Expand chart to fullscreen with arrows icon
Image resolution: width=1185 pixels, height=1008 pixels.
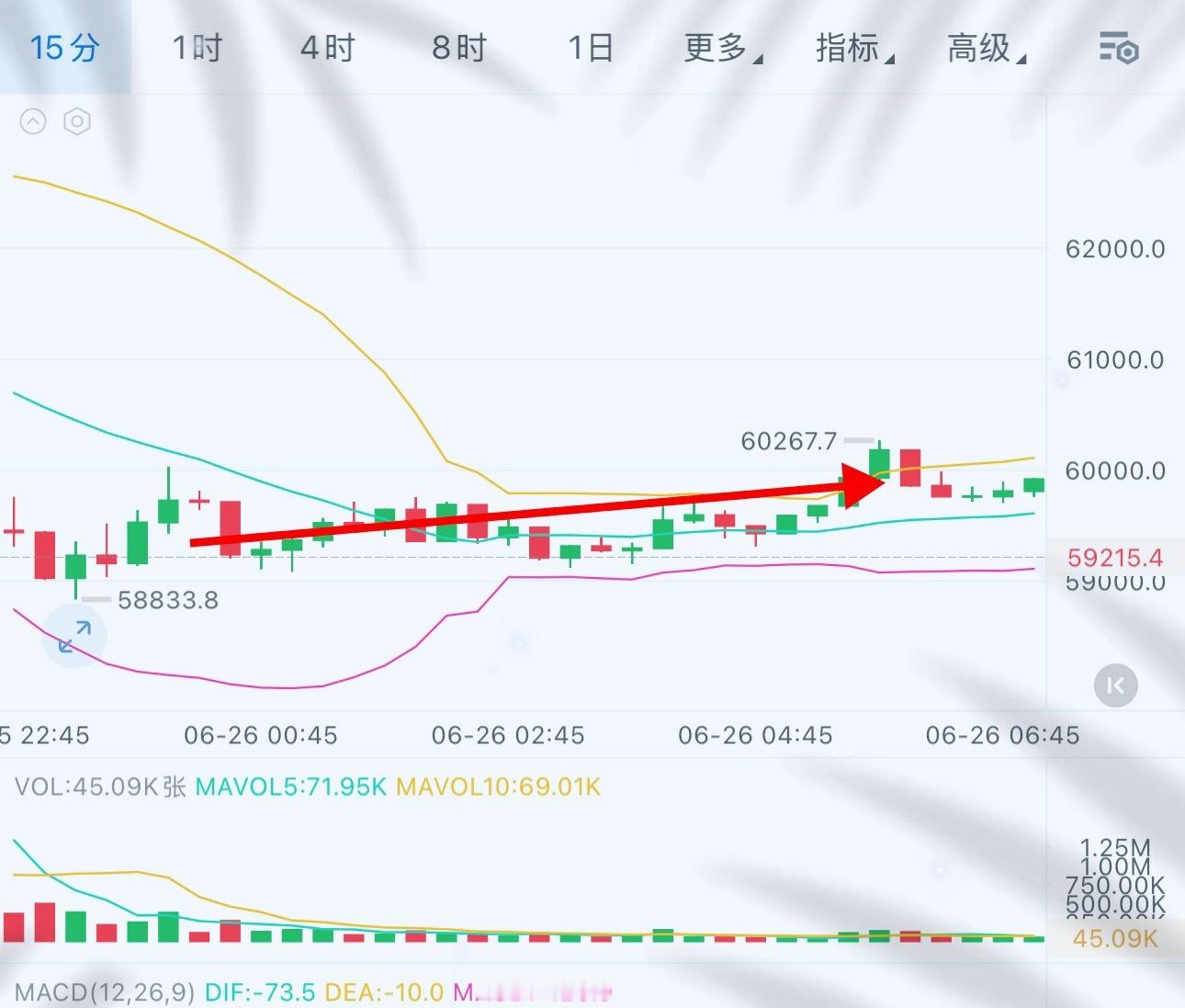(74, 636)
